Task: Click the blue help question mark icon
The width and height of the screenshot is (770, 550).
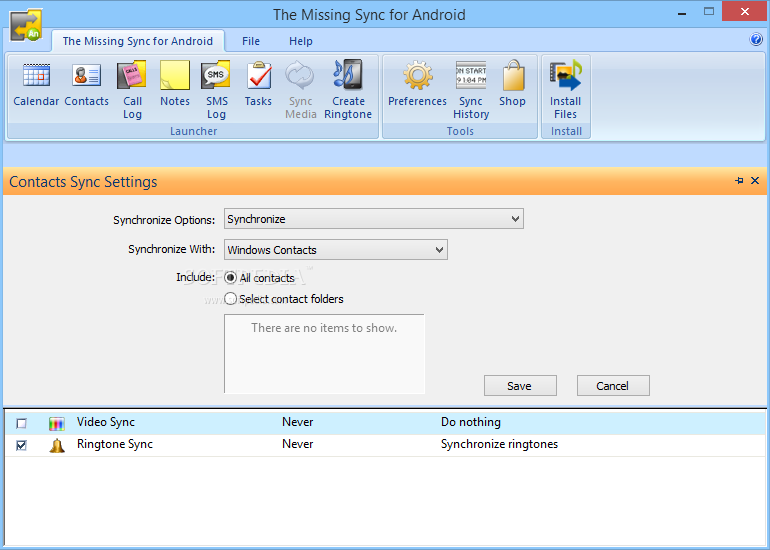Action: [756, 39]
